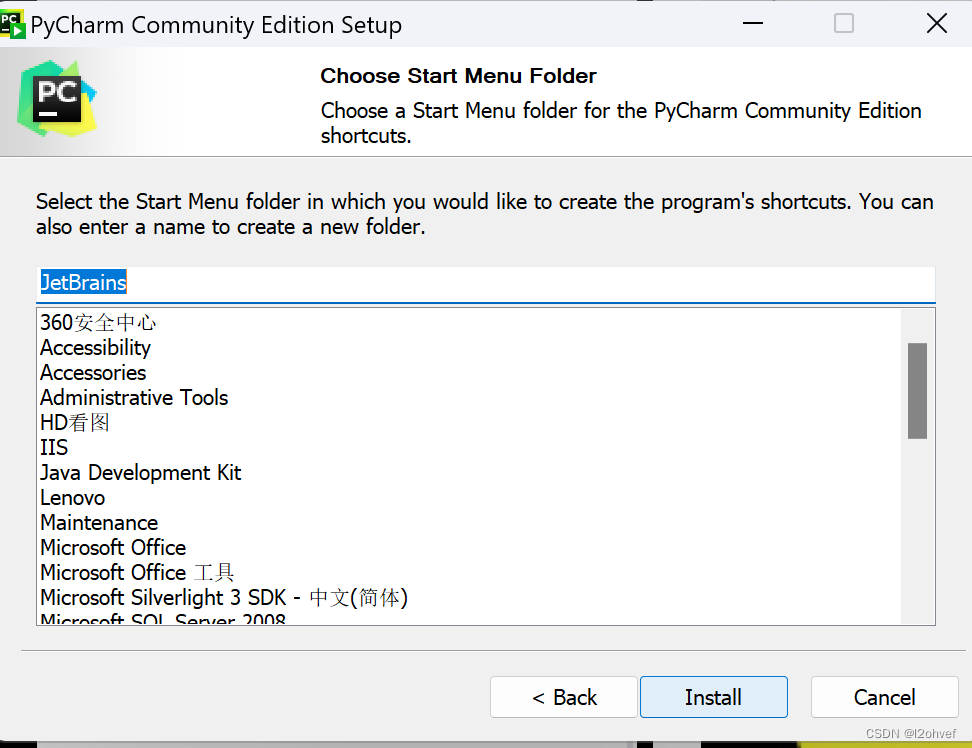This screenshot has width=972, height=748.
Task: Select the Microsoft Office folder
Action: coord(112,547)
